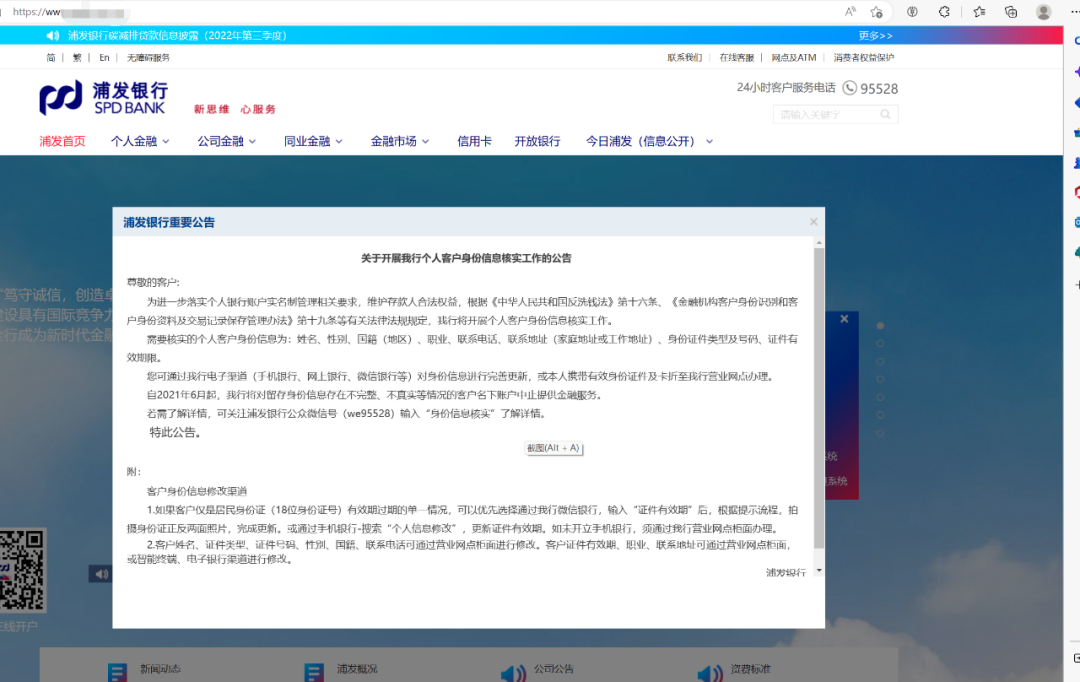
Task: Click the 公司公告 speaker icon
Action: coord(513,674)
